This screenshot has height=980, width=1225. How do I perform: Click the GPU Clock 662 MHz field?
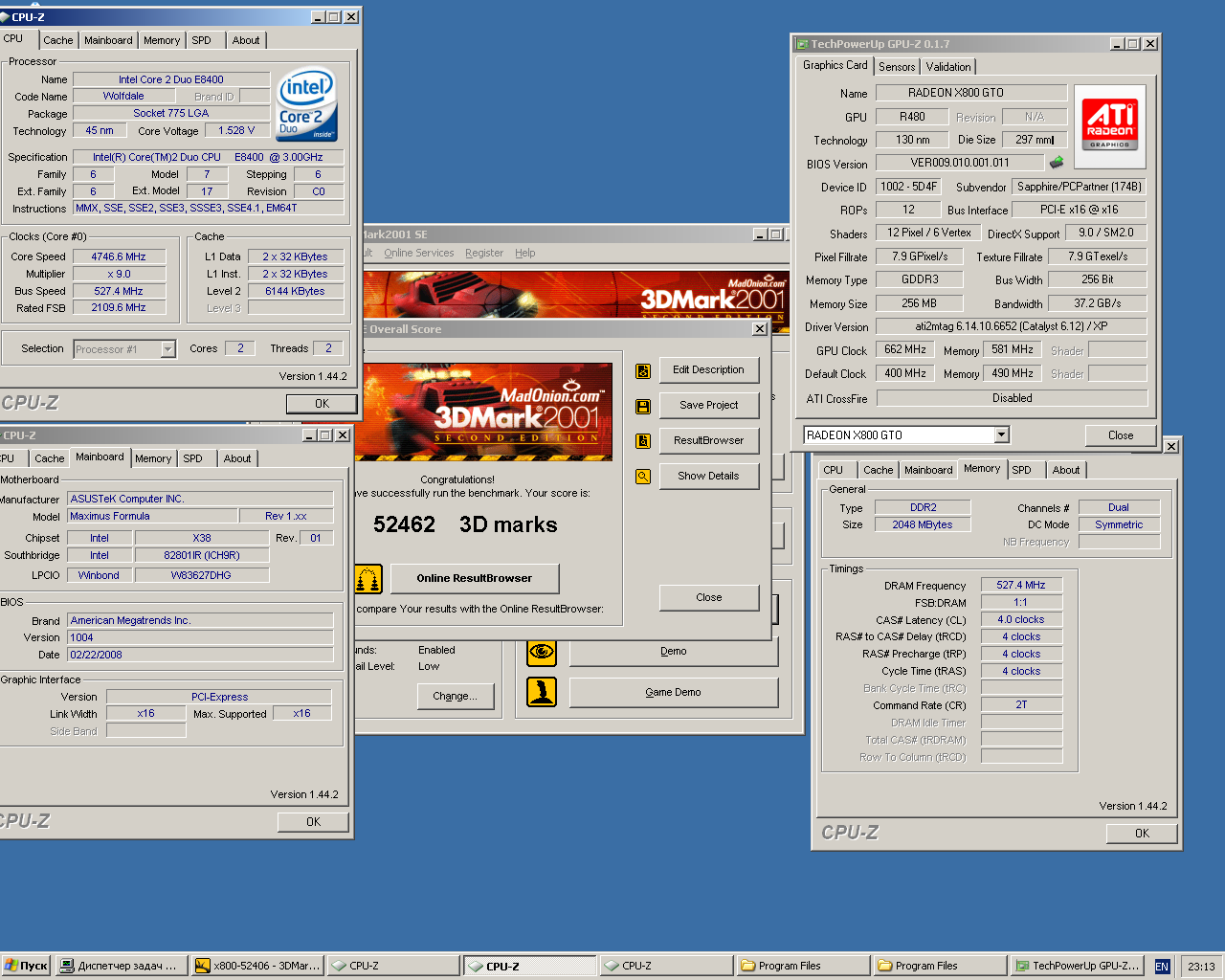[904, 350]
